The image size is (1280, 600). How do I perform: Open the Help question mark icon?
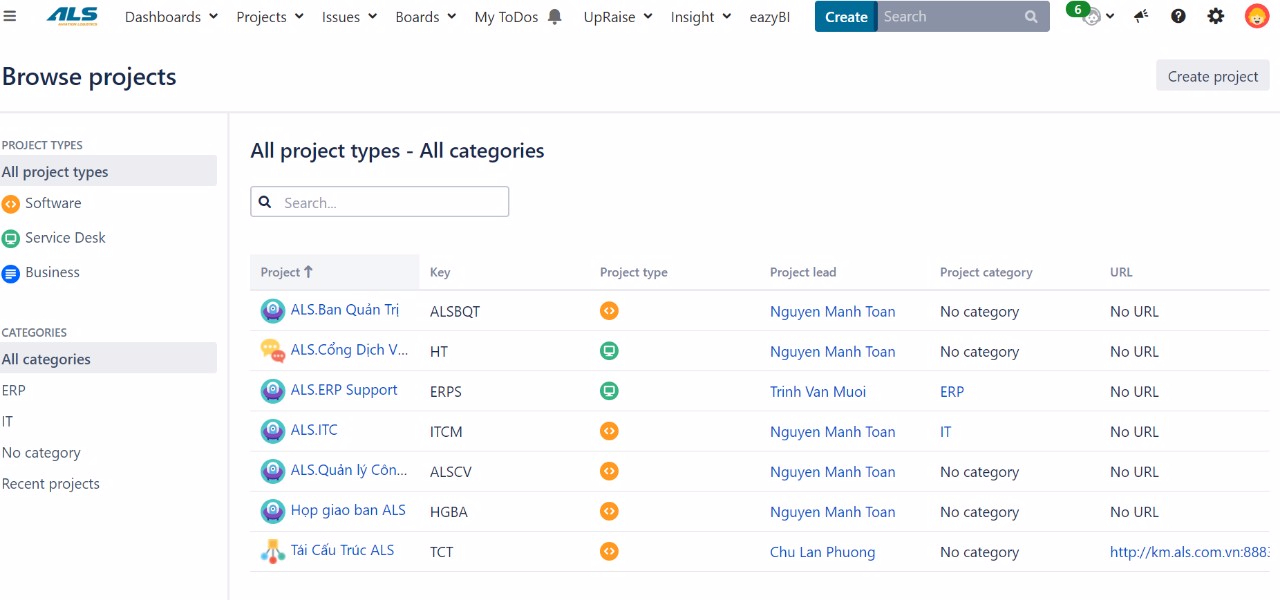(1178, 16)
